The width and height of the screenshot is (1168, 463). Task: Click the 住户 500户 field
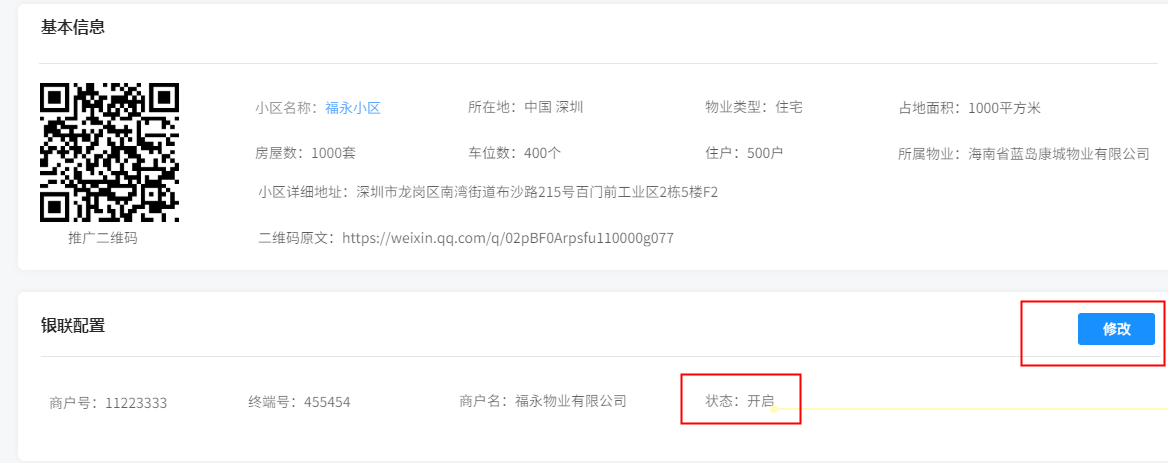click(743, 153)
